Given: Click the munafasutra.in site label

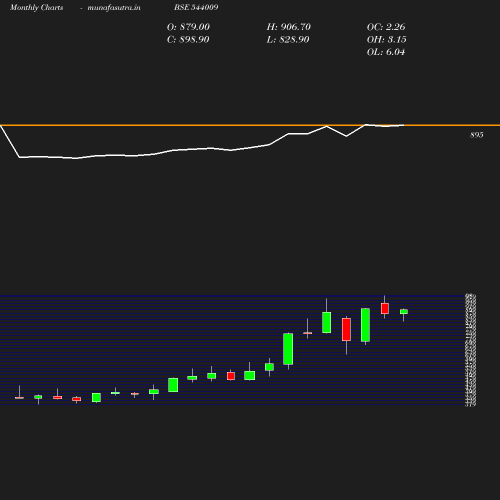Looking at the screenshot, I should 114,8.
